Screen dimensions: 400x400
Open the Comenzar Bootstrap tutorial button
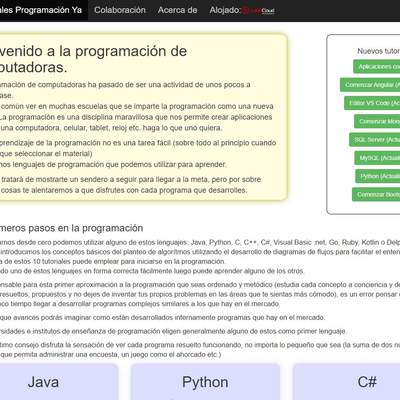[x=376, y=194]
